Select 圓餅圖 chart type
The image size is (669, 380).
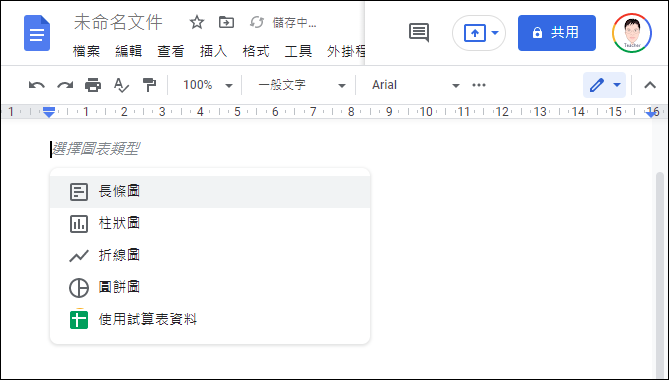tap(210, 287)
